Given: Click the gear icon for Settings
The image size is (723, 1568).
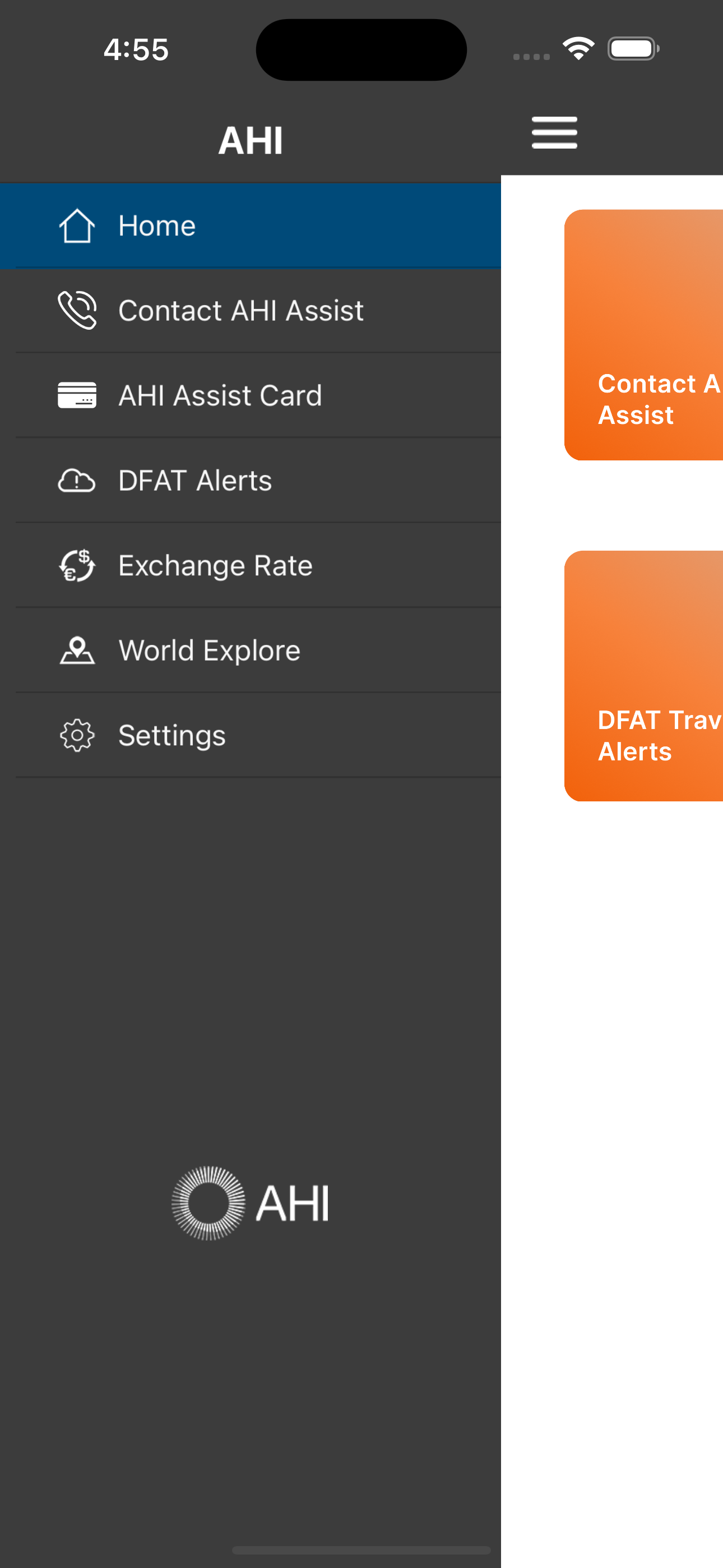Looking at the screenshot, I should coord(77,735).
